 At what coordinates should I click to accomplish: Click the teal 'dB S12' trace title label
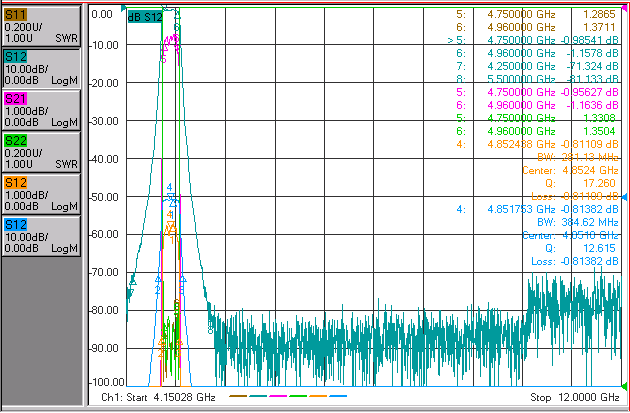point(145,17)
